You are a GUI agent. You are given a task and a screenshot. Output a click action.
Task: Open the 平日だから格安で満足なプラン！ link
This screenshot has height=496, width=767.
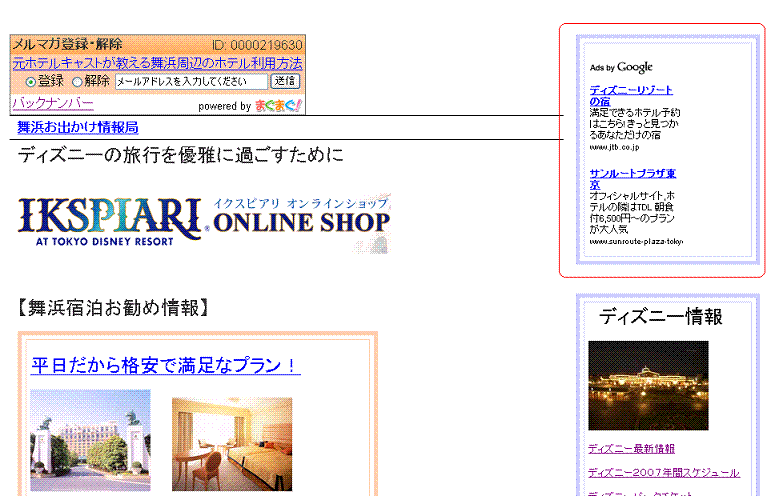point(165,365)
